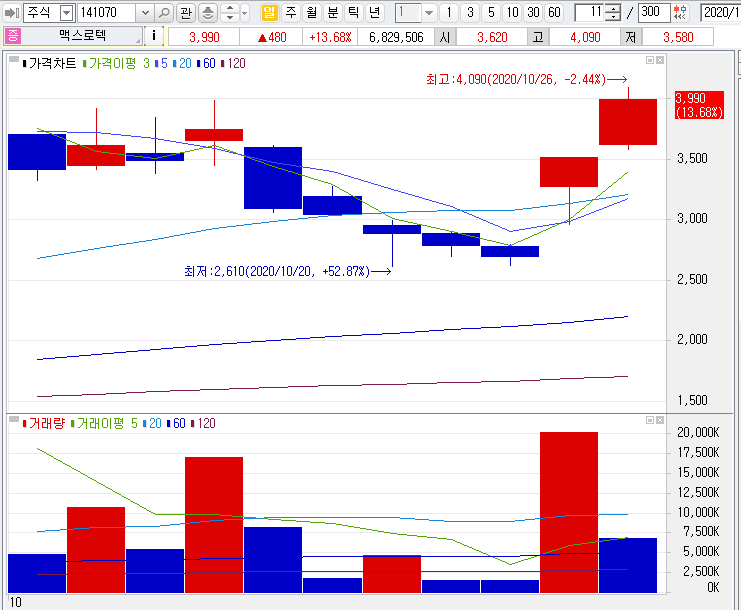Select the 주 weekly chart tab
The image size is (741, 610).
[291, 13]
